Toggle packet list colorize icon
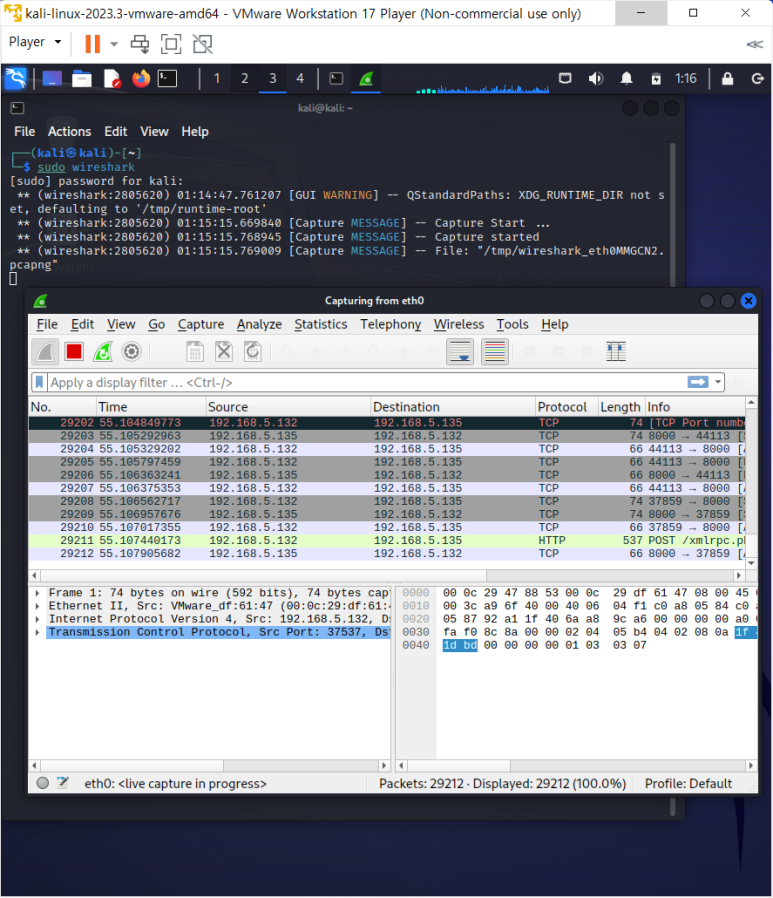The image size is (773, 898). pos(495,352)
